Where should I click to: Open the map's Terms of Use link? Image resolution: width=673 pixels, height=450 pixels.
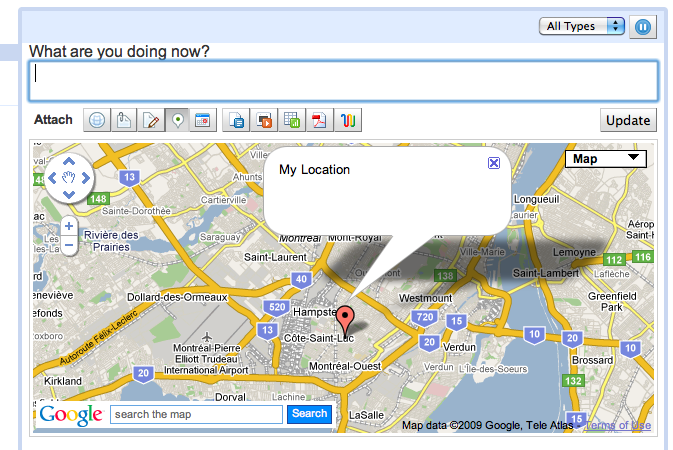[x=618, y=426]
